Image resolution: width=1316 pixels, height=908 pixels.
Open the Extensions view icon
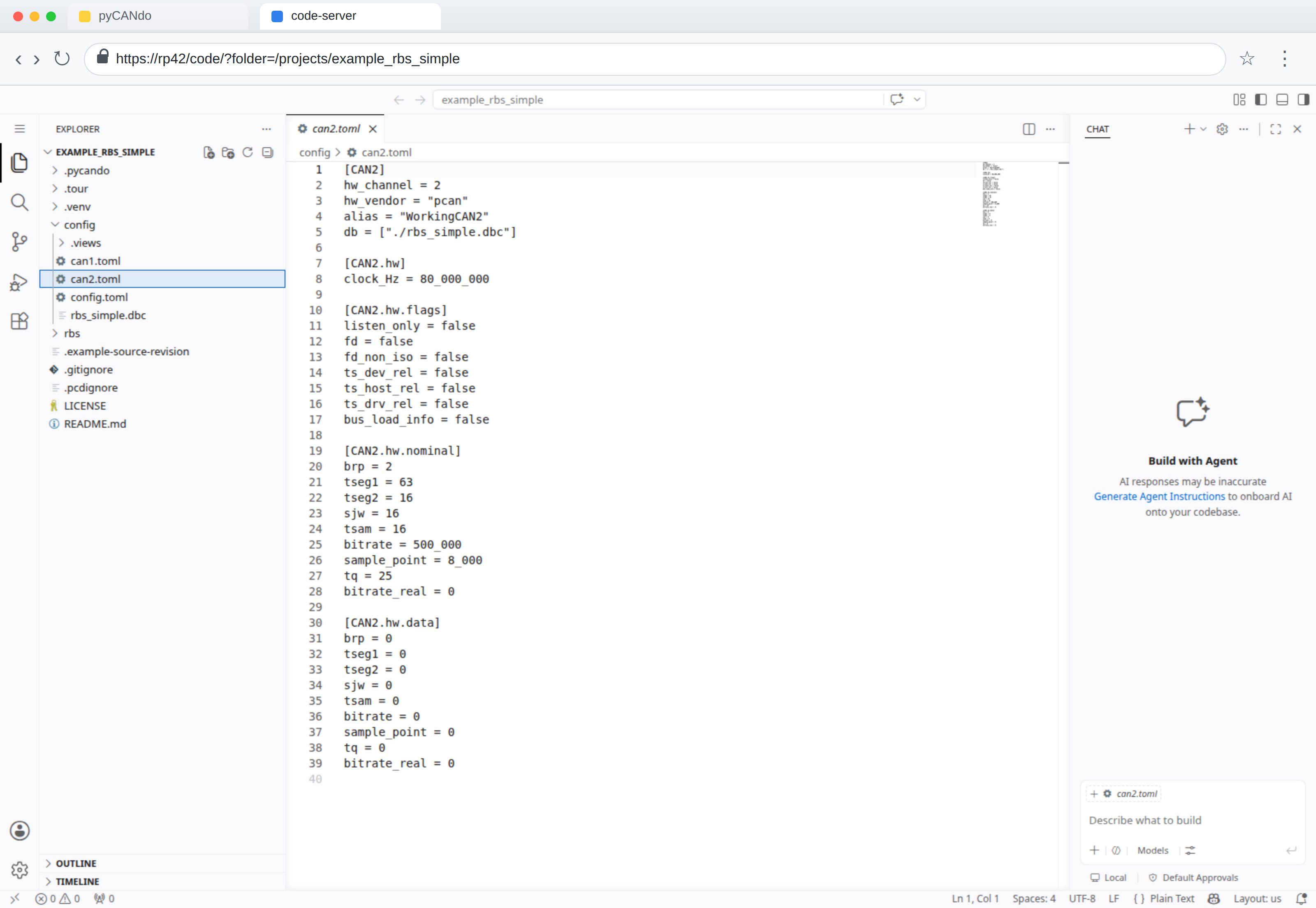(x=19, y=321)
